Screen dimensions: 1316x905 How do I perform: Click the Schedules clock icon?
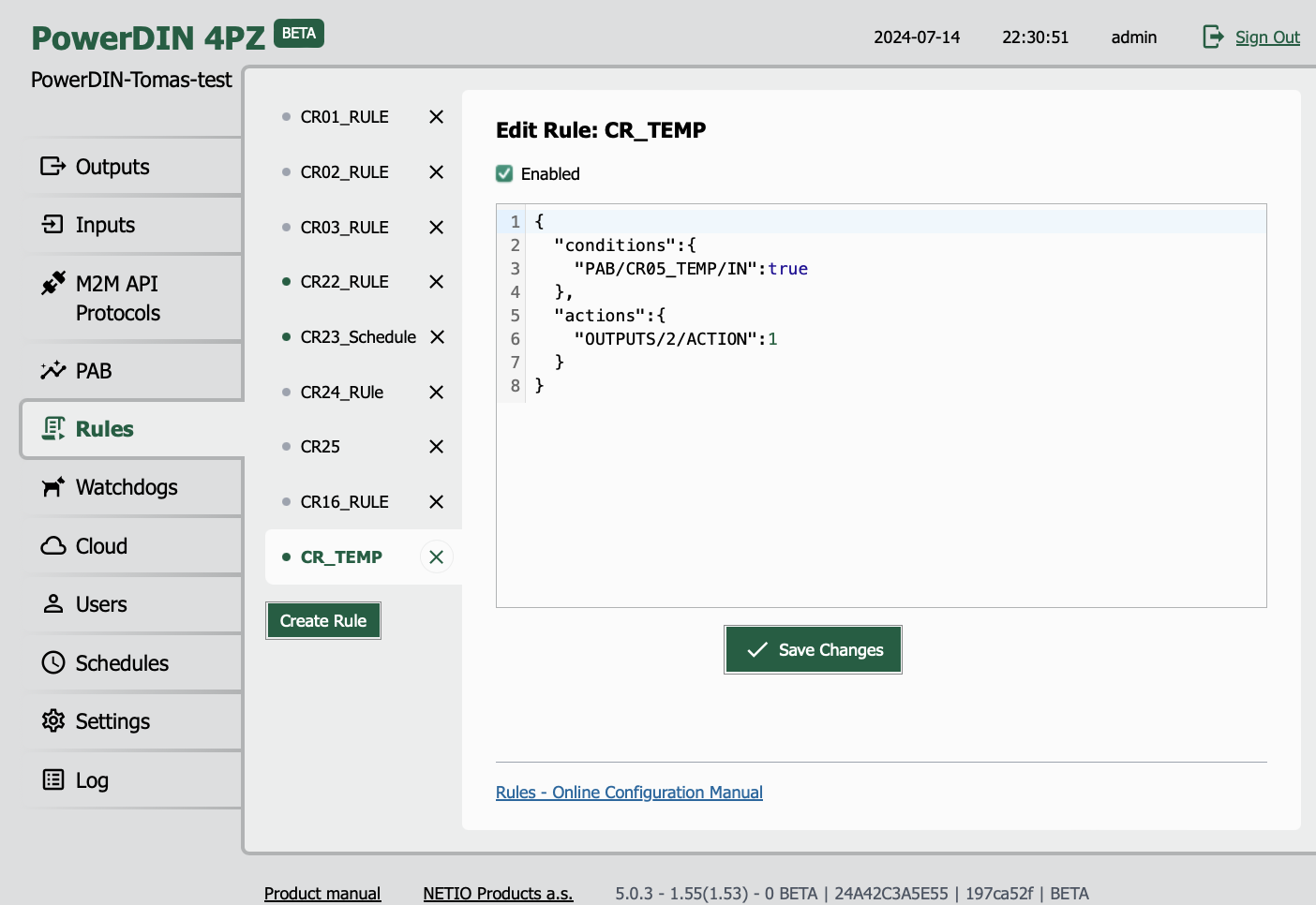click(x=52, y=663)
